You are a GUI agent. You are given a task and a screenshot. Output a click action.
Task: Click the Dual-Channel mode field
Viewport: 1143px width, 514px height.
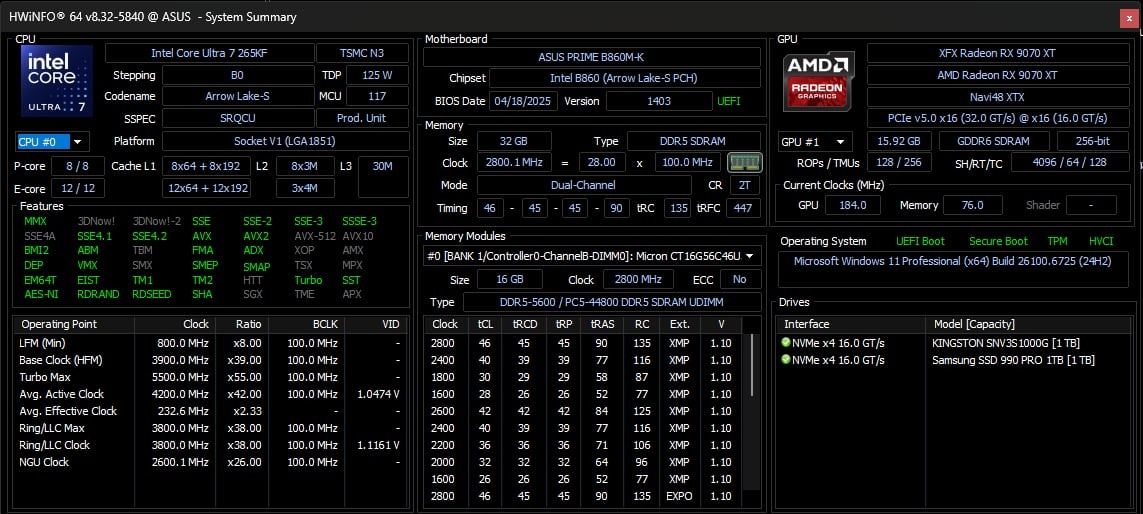(584, 185)
